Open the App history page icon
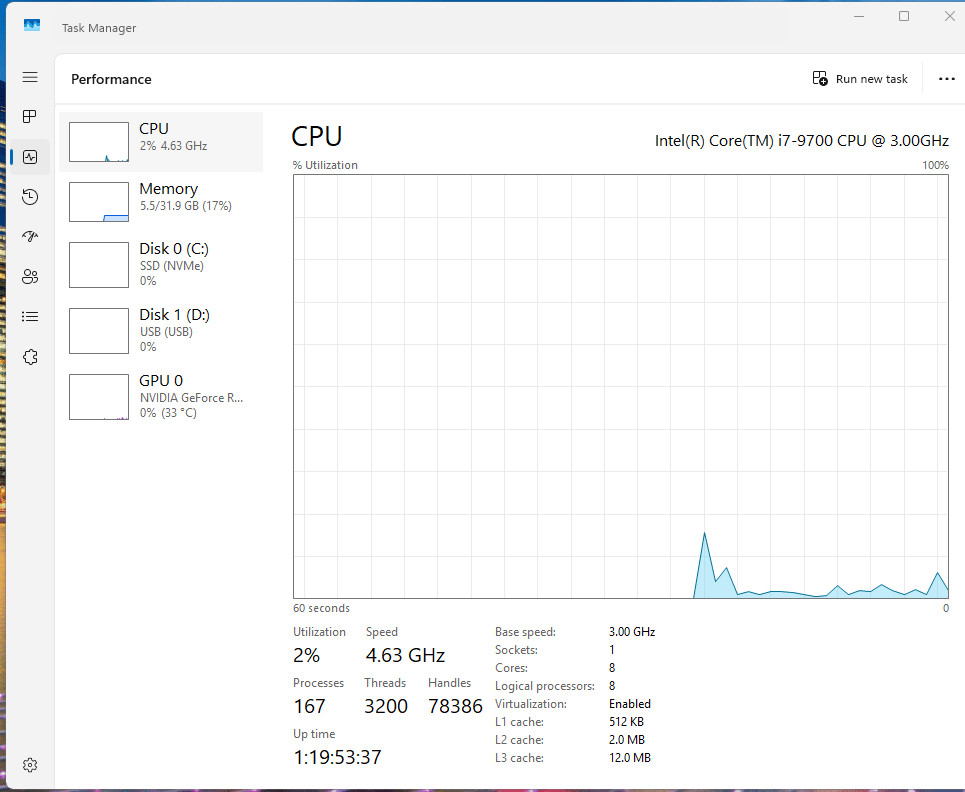 tap(30, 197)
